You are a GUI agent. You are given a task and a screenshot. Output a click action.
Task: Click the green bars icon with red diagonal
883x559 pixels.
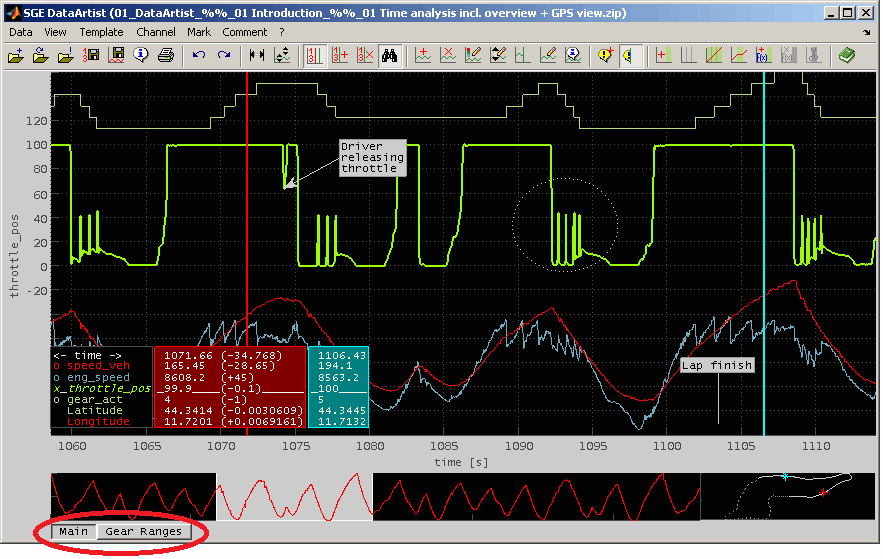pos(713,55)
